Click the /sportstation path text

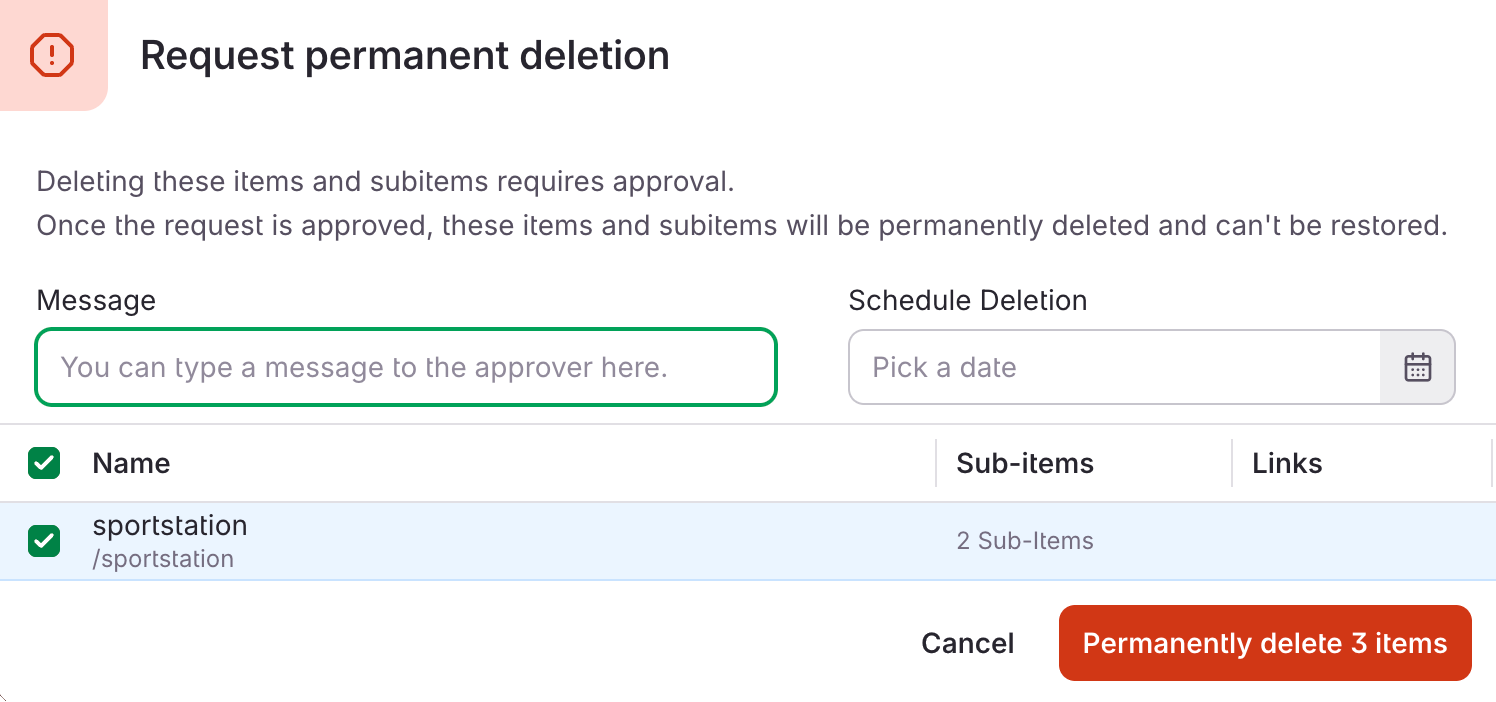(x=163, y=559)
